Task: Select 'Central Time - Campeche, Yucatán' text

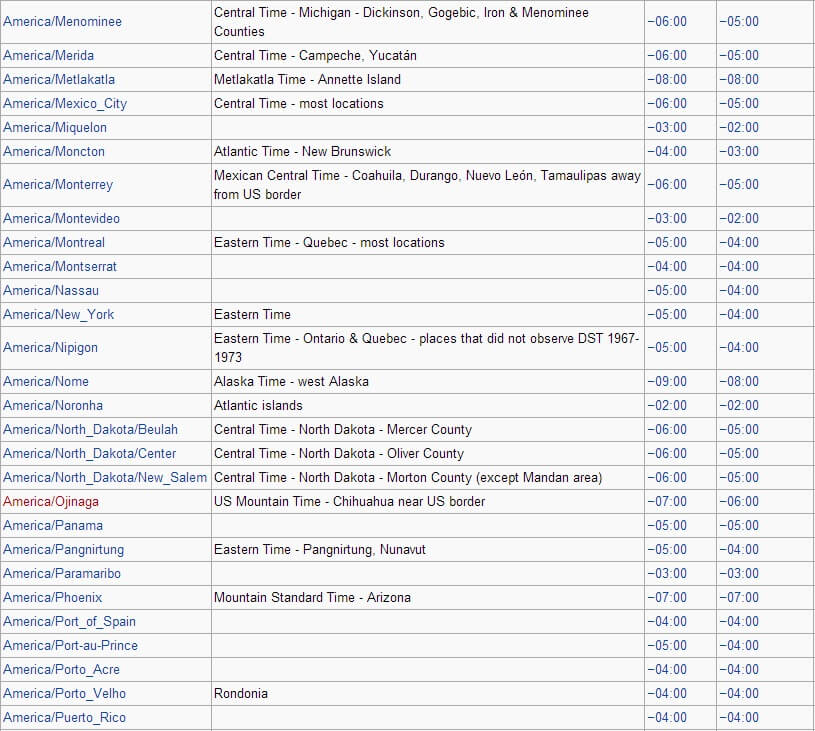Action: pos(315,56)
